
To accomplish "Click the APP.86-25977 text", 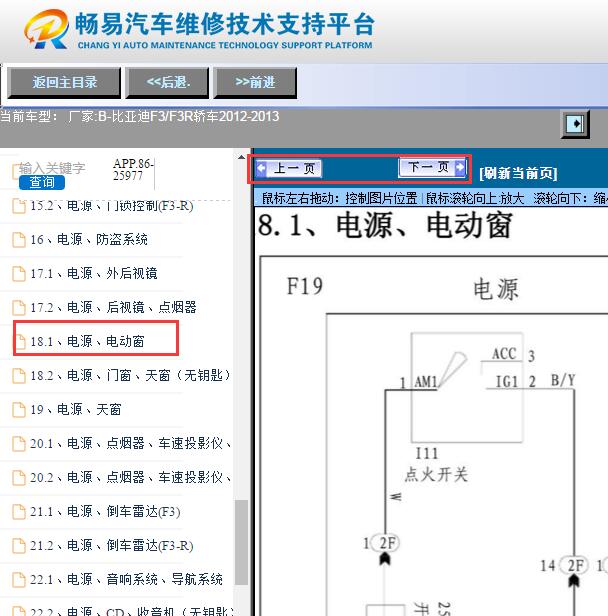I will [134, 169].
